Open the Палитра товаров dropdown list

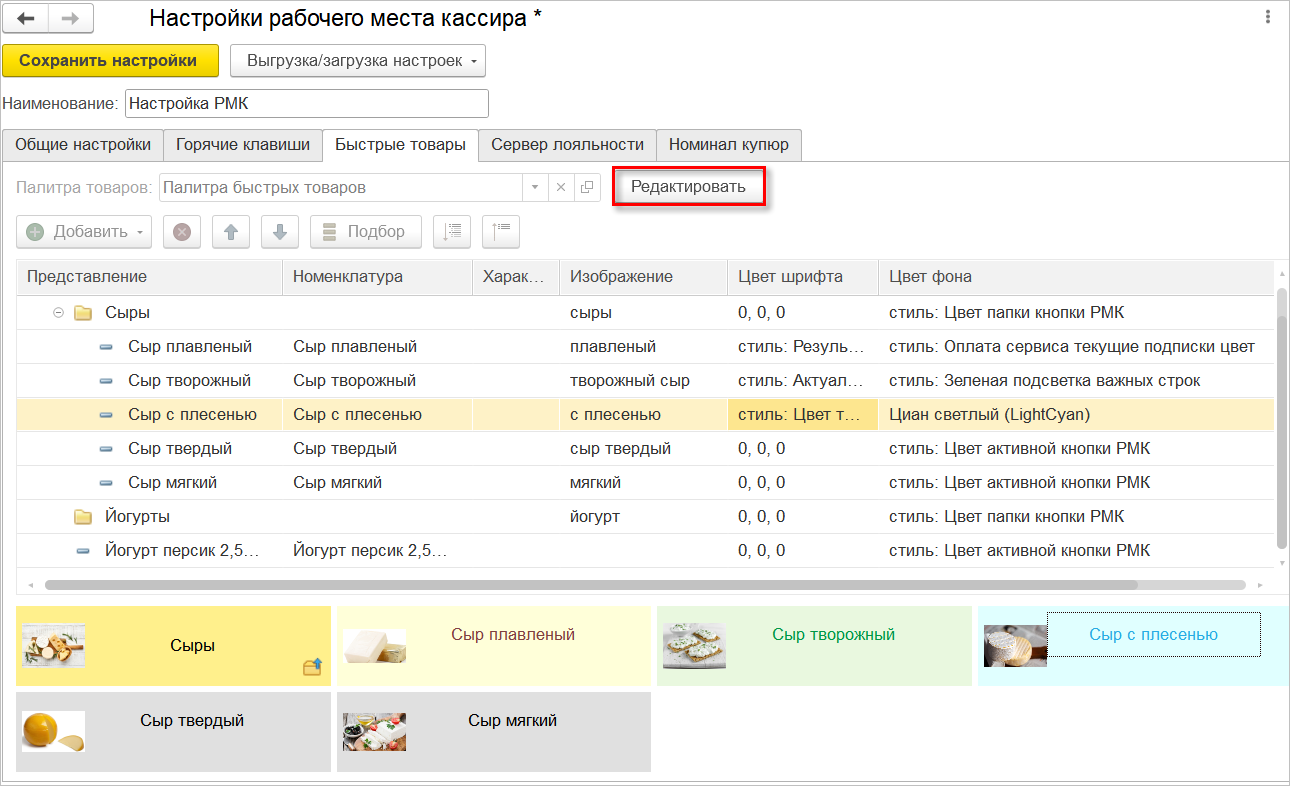pos(535,187)
